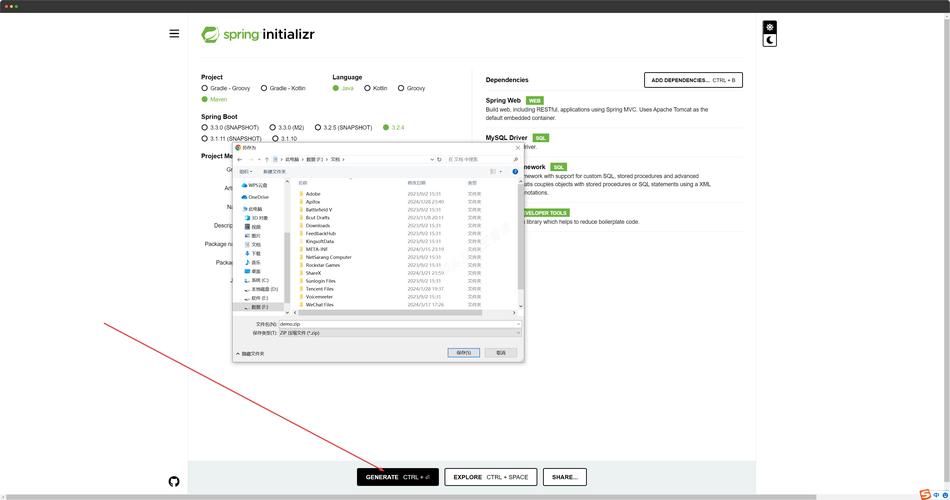
Task: Click 保存 (Save) in the dialog
Action: [x=463, y=353]
